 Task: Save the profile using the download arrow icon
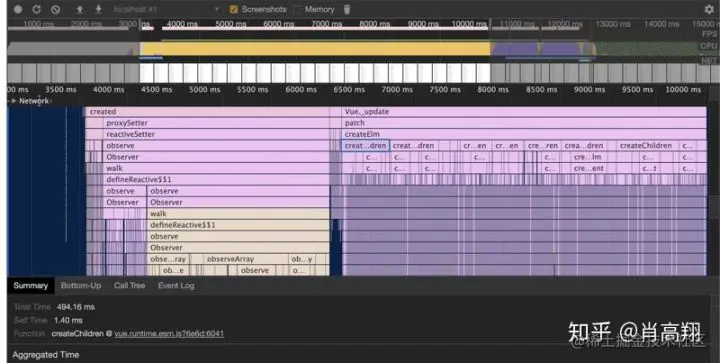[98, 9]
